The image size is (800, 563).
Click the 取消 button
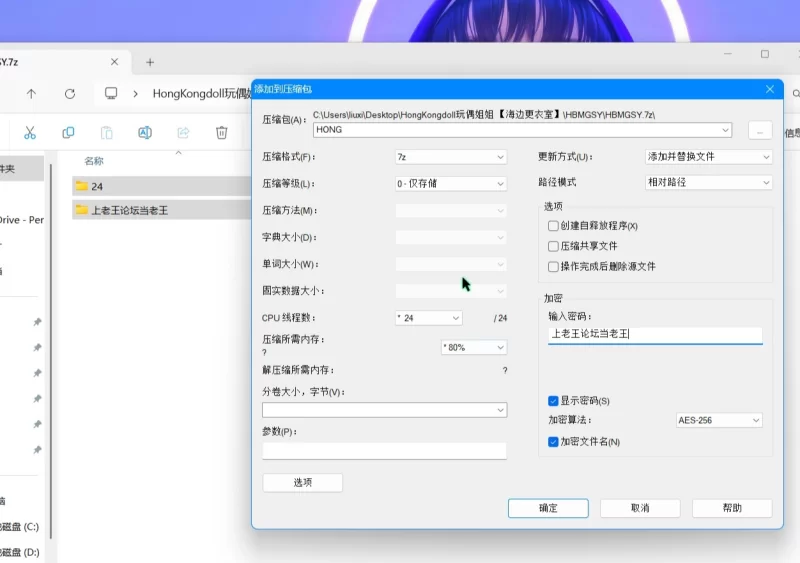click(640, 508)
